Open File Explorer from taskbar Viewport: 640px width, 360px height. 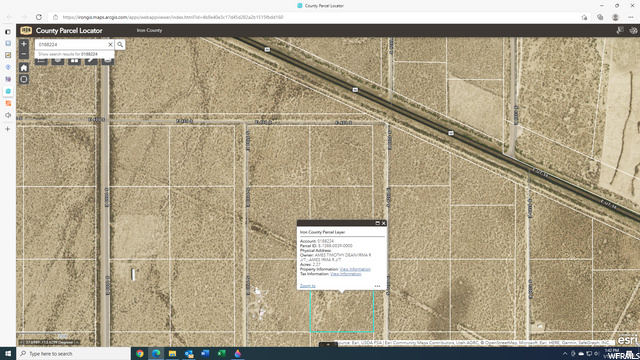pyautogui.click(x=172, y=353)
